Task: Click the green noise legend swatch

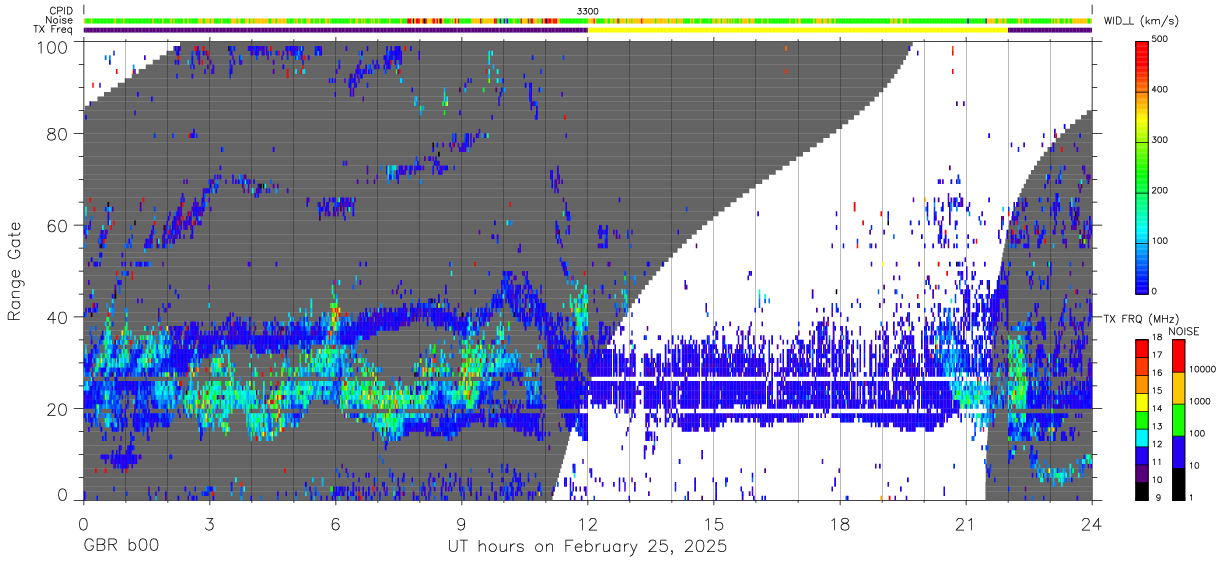Action: click(x=1178, y=420)
